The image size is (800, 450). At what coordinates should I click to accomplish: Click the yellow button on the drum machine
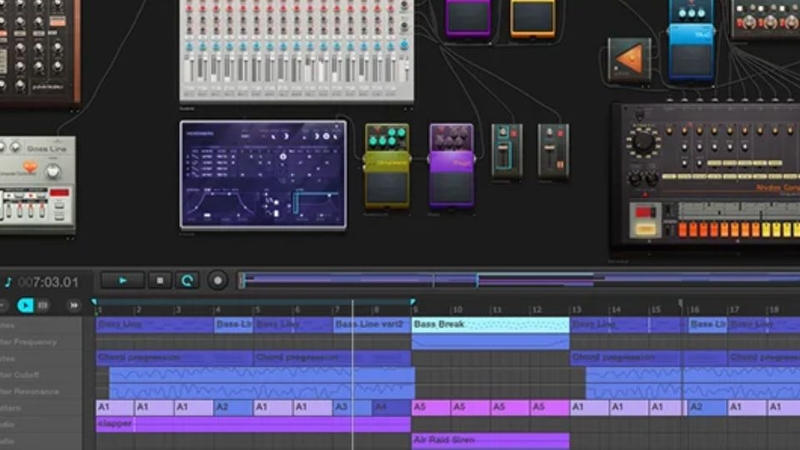pos(645,229)
